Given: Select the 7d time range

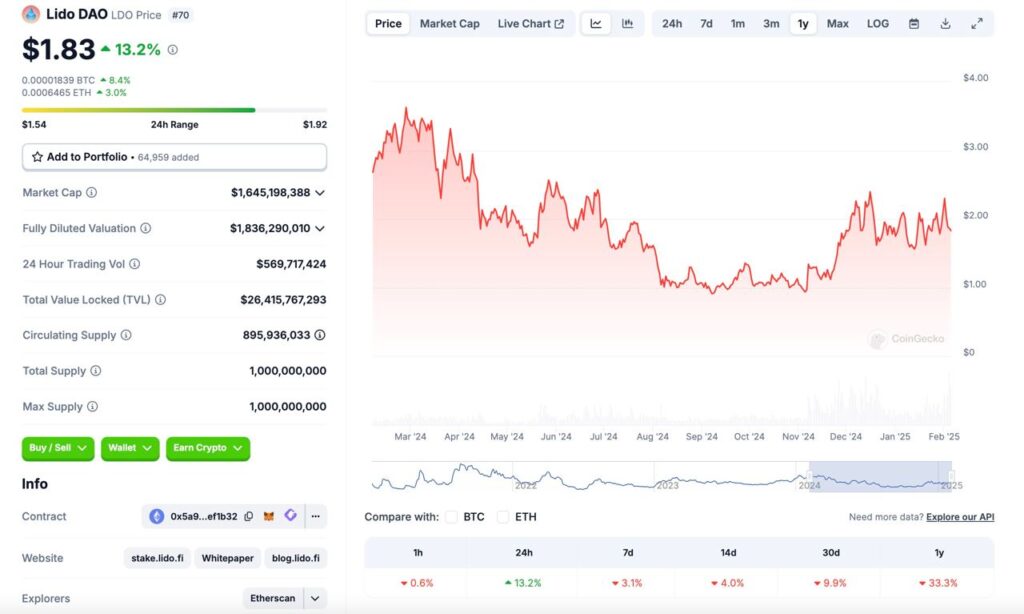Looking at the screenshot, I should (707, 24).
